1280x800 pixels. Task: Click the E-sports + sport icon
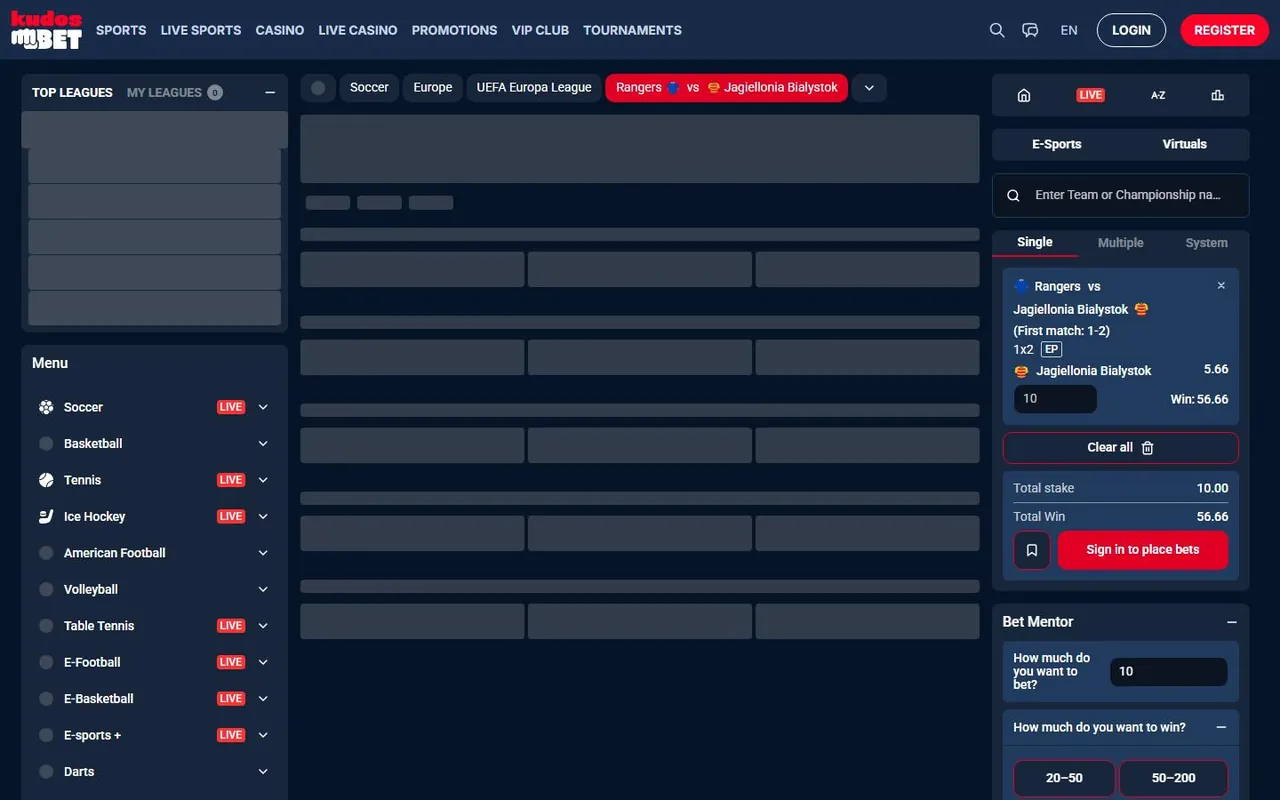46,735
